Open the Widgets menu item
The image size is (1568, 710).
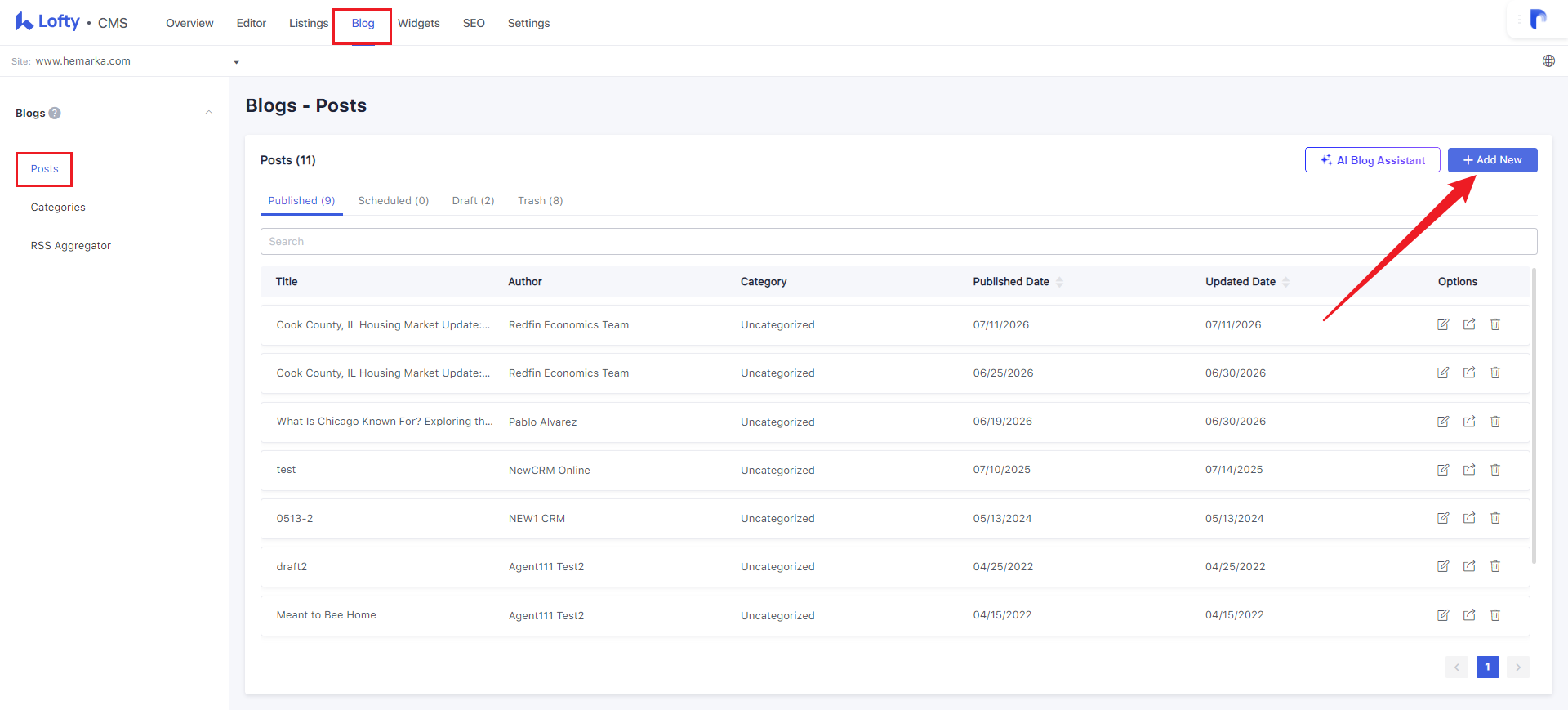(x=419, y=23)
